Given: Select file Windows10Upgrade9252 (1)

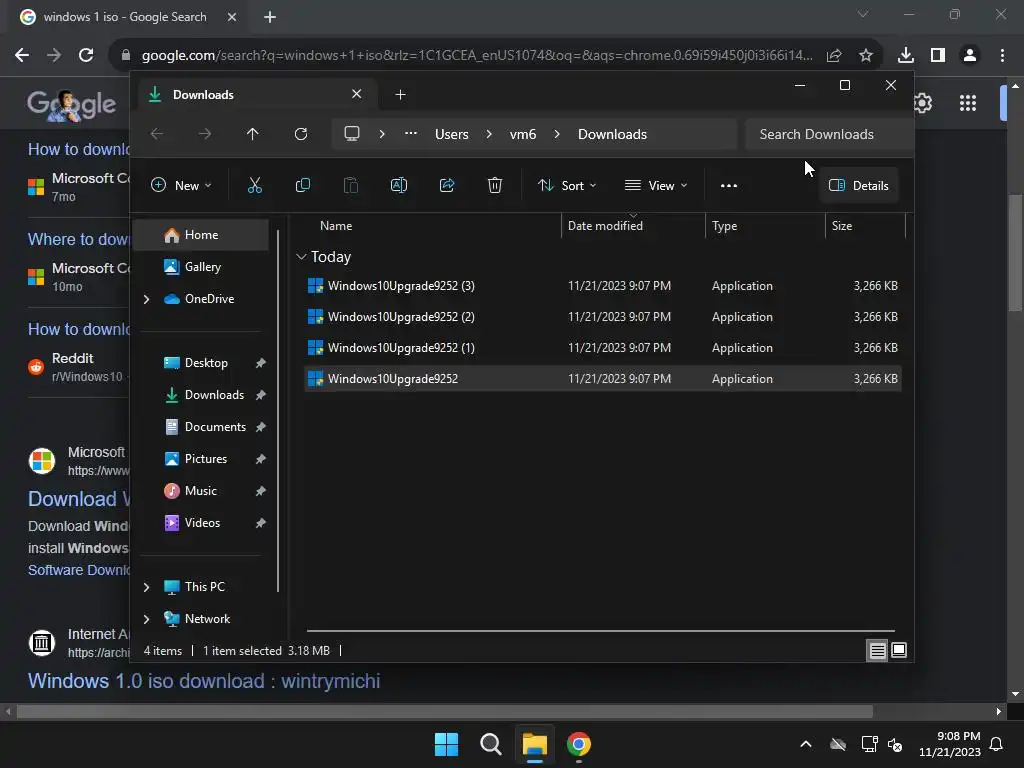Looking at the screenshot, I should click(602, 348).
